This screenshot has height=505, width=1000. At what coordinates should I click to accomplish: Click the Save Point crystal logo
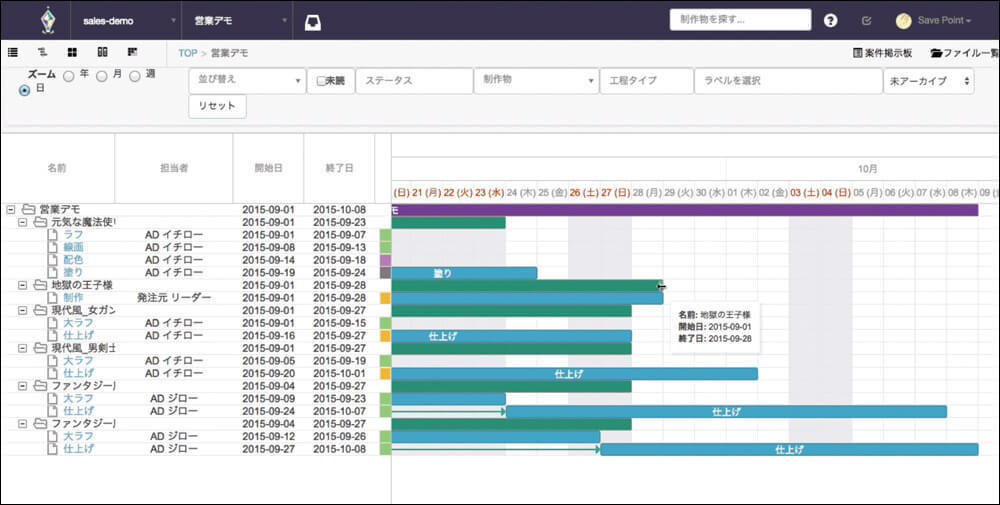(47, 20)
